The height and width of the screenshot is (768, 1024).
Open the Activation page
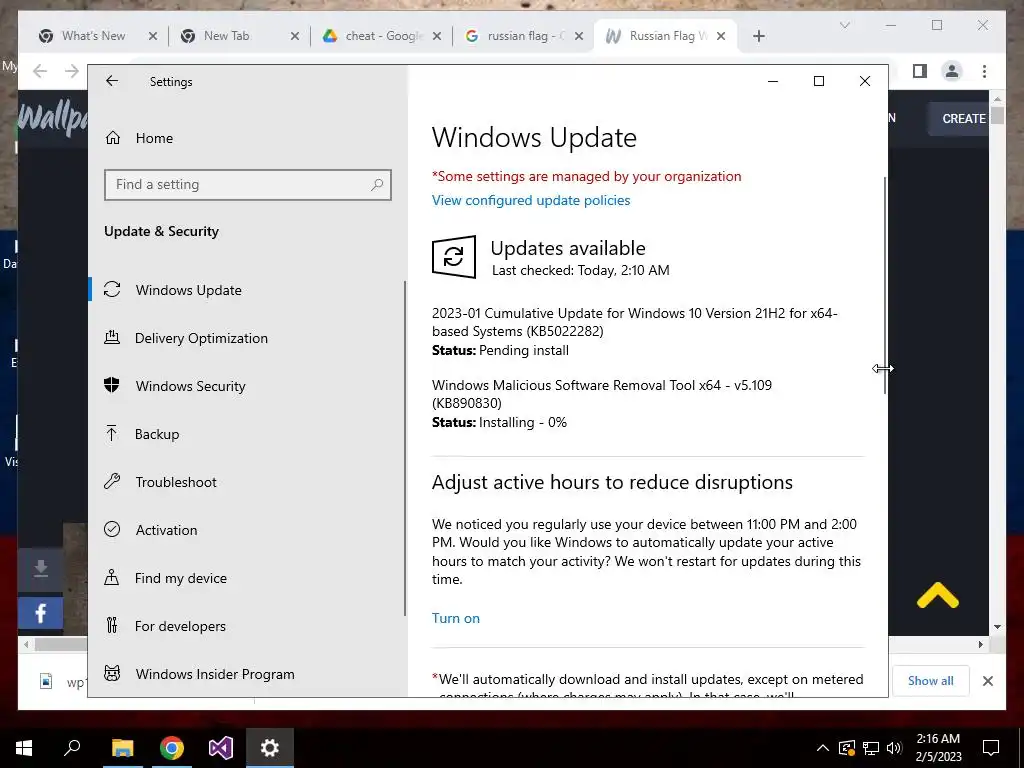[x=247, y=530]
